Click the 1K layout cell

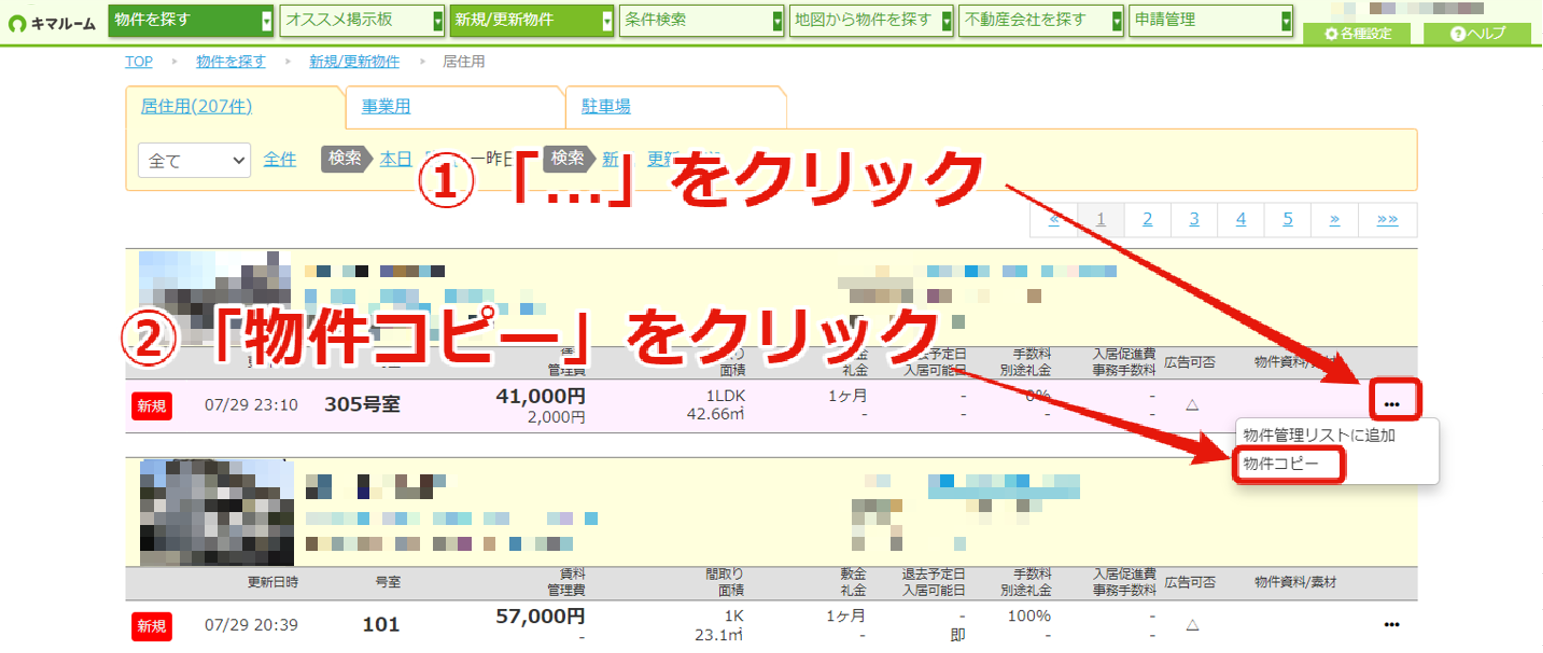click(734, 616)
